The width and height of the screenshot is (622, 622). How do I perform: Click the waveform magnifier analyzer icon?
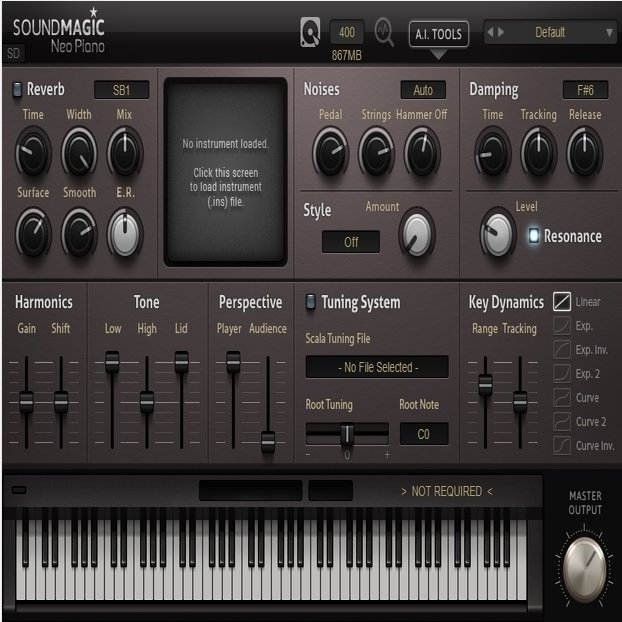[x=384, y=32]
